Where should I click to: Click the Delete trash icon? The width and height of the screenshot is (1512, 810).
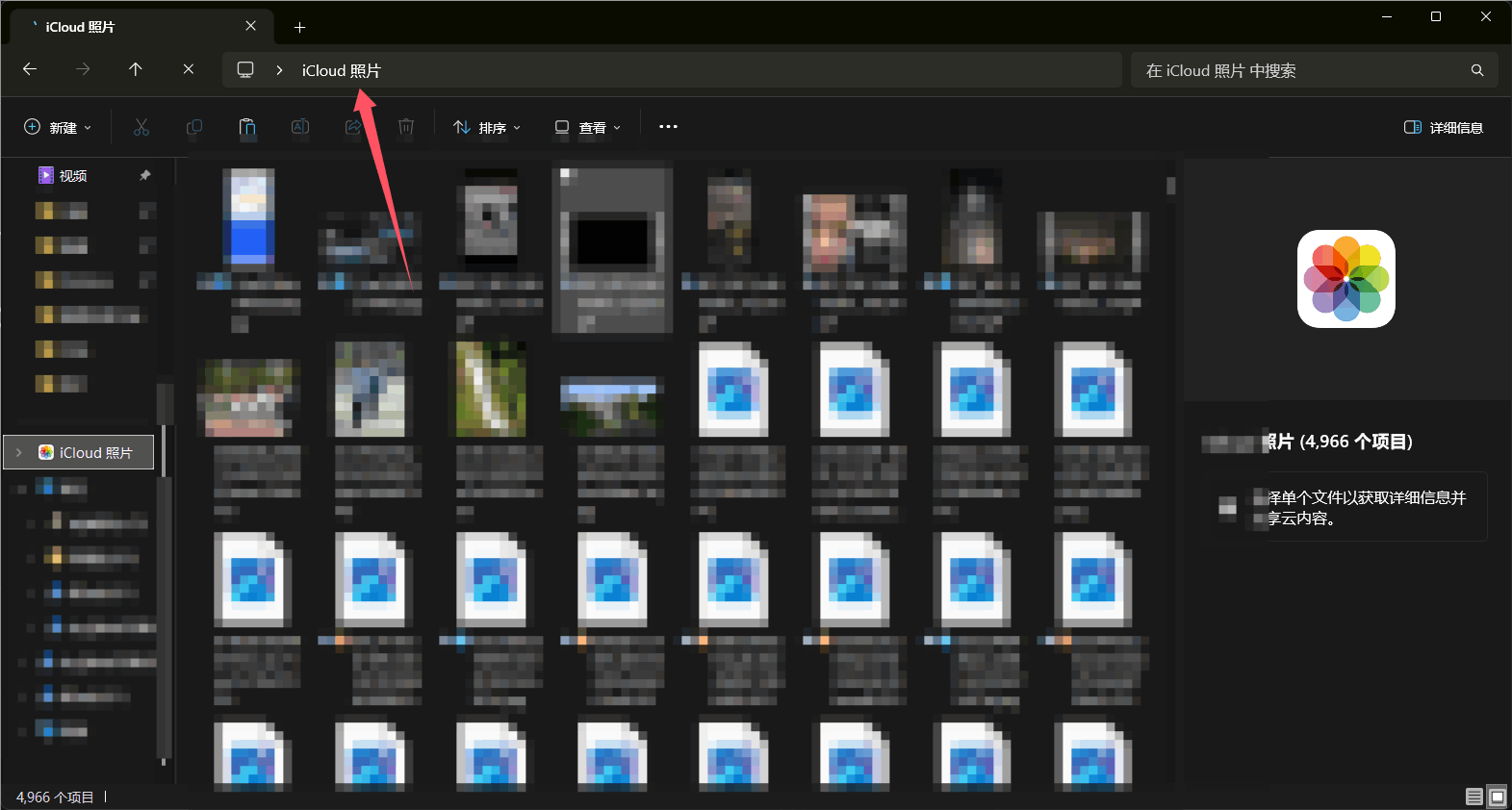[406, 127]
